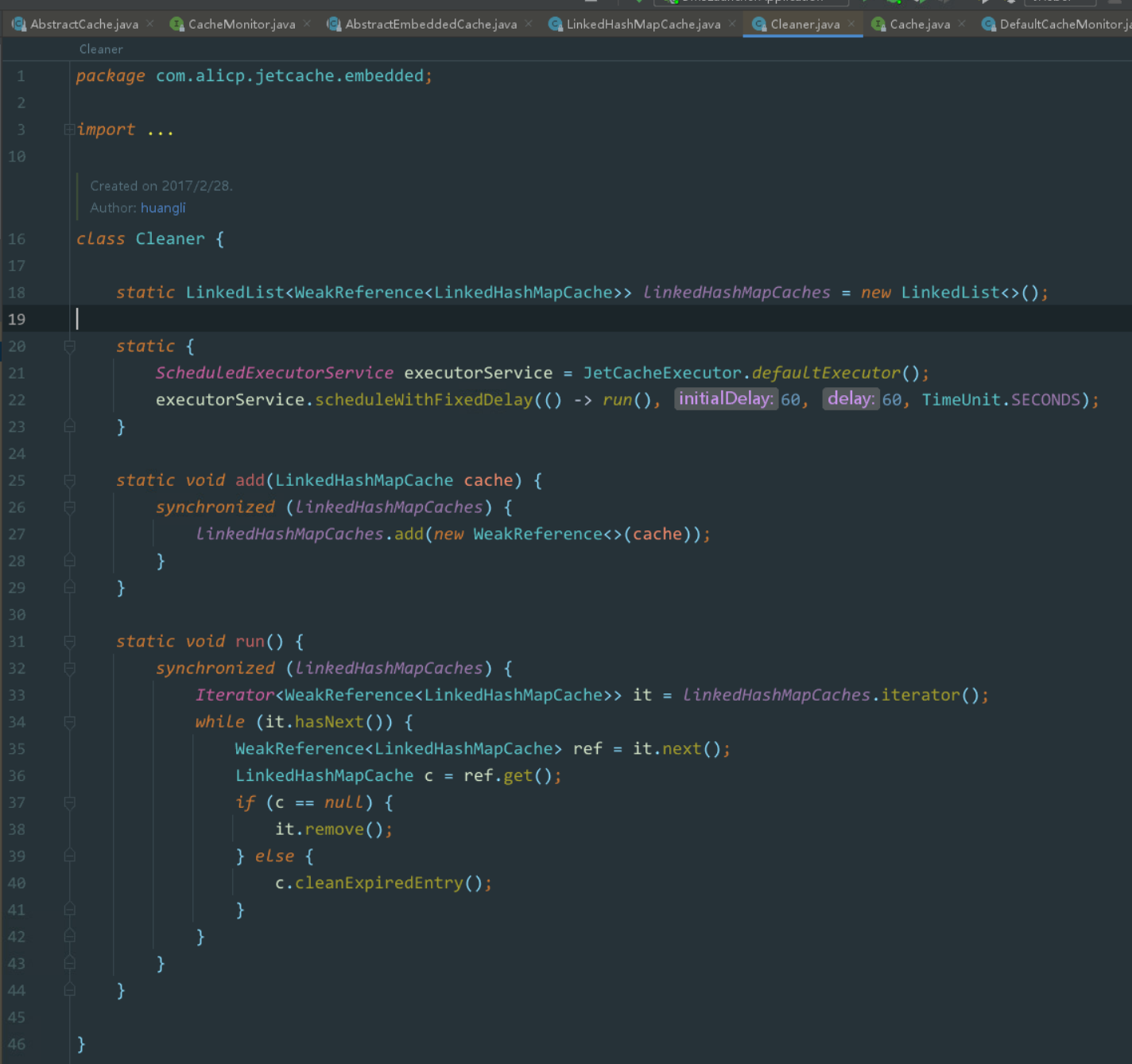Click the delay parameter hint
Viewport: 1132px width, 1064px height.
point(851,399)
